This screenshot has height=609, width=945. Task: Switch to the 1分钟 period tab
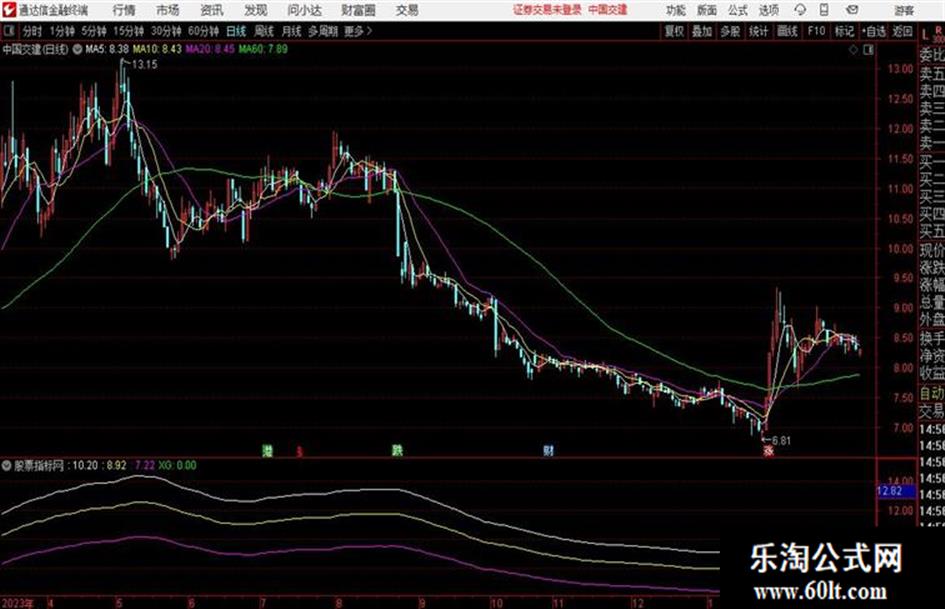tap(61, 31)
